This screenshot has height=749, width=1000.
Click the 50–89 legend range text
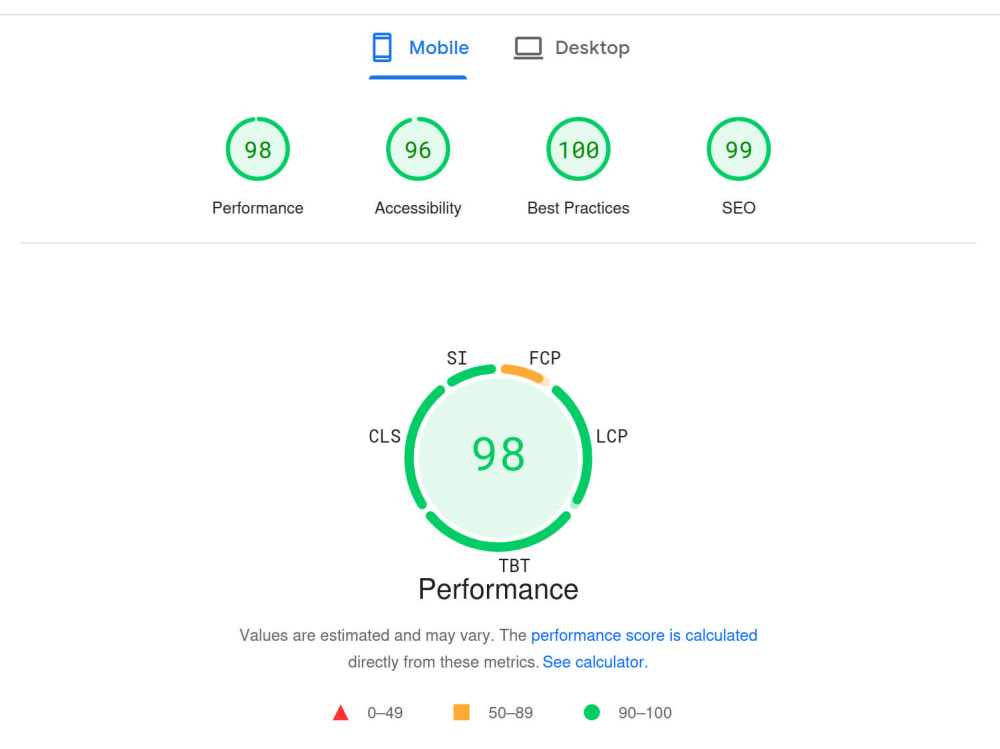pyautogui.click(x=511, y=713)
